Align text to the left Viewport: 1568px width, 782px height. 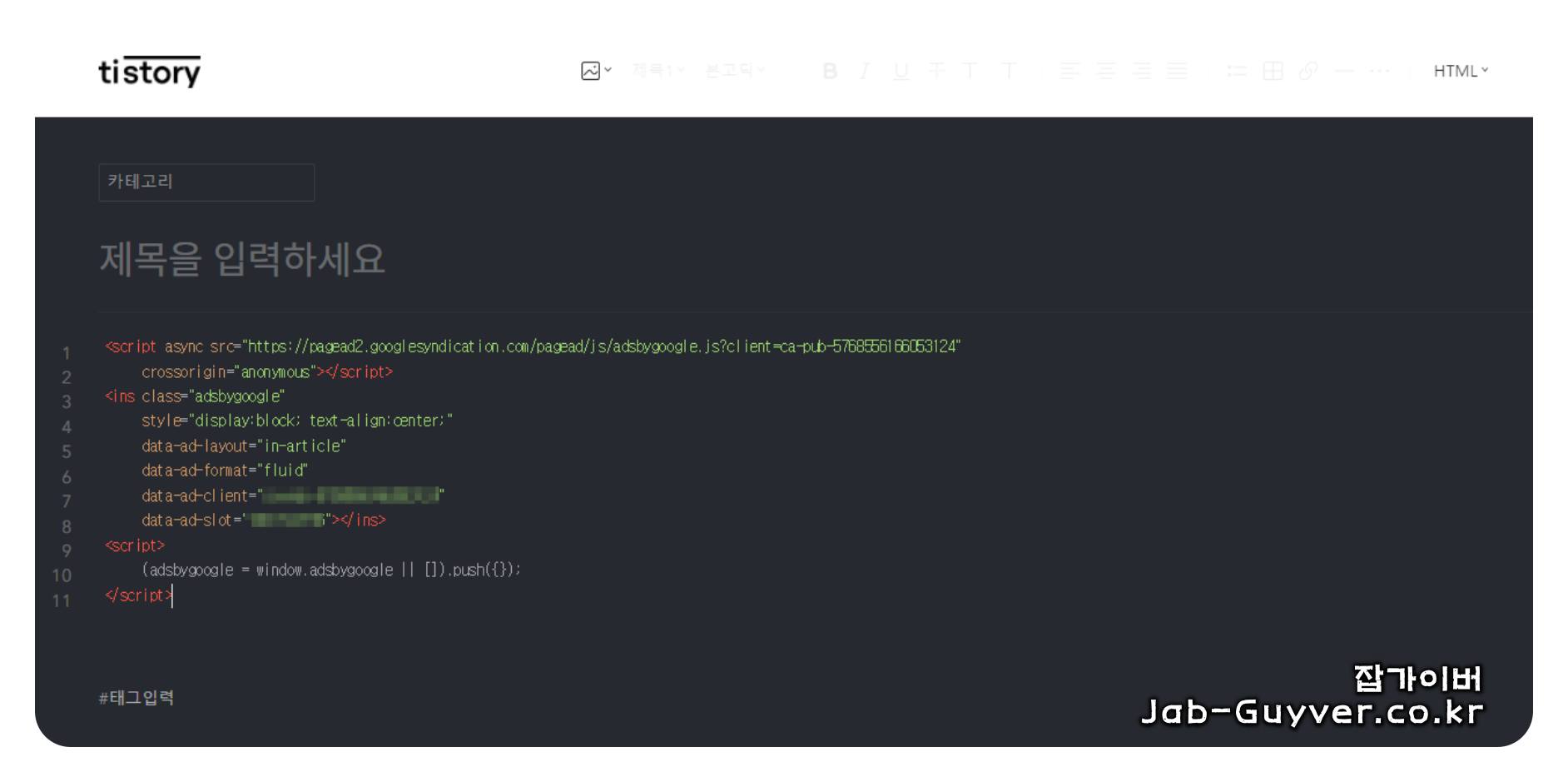coord(1070,71)
